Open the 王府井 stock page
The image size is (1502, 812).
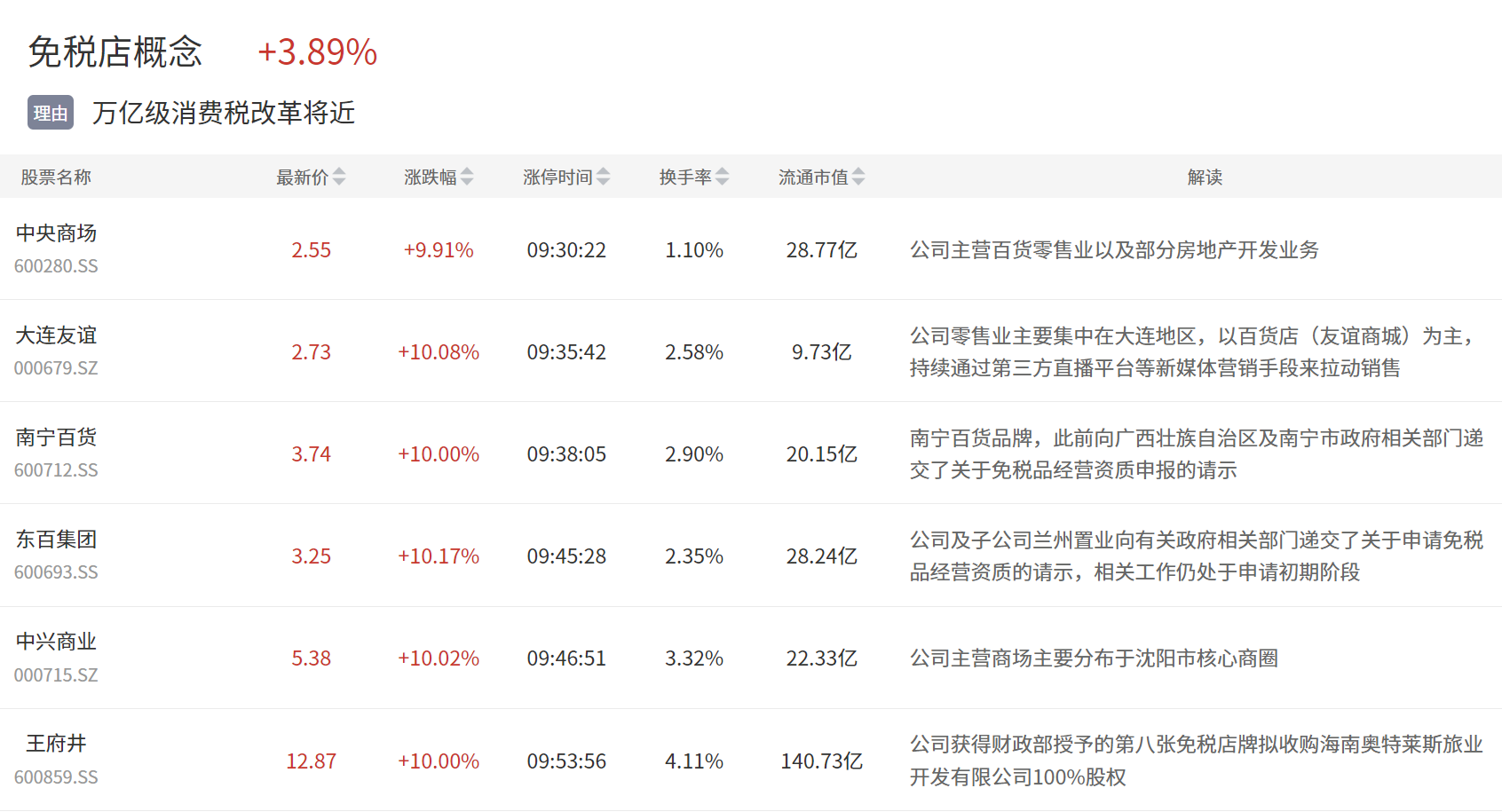point(56,744)
